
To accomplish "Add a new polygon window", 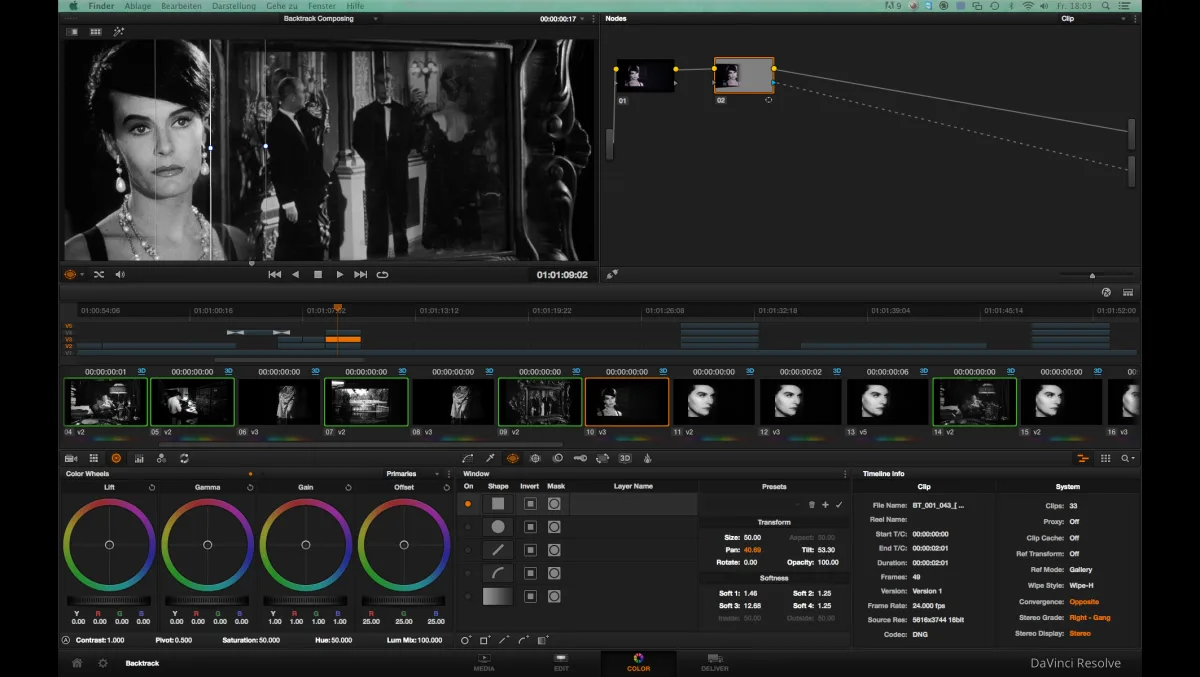I will coord(504,640).
